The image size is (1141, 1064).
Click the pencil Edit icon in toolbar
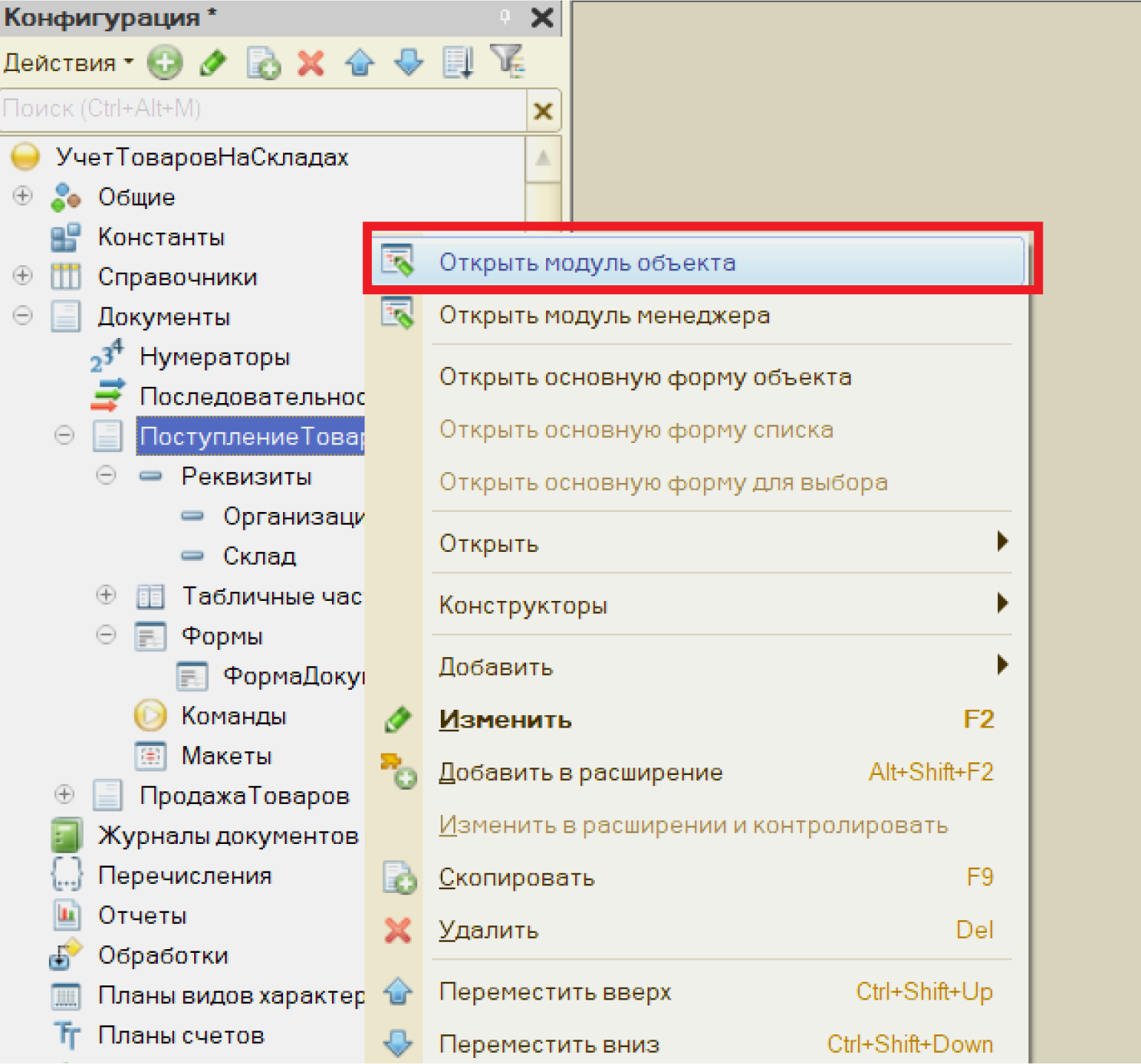213,63
